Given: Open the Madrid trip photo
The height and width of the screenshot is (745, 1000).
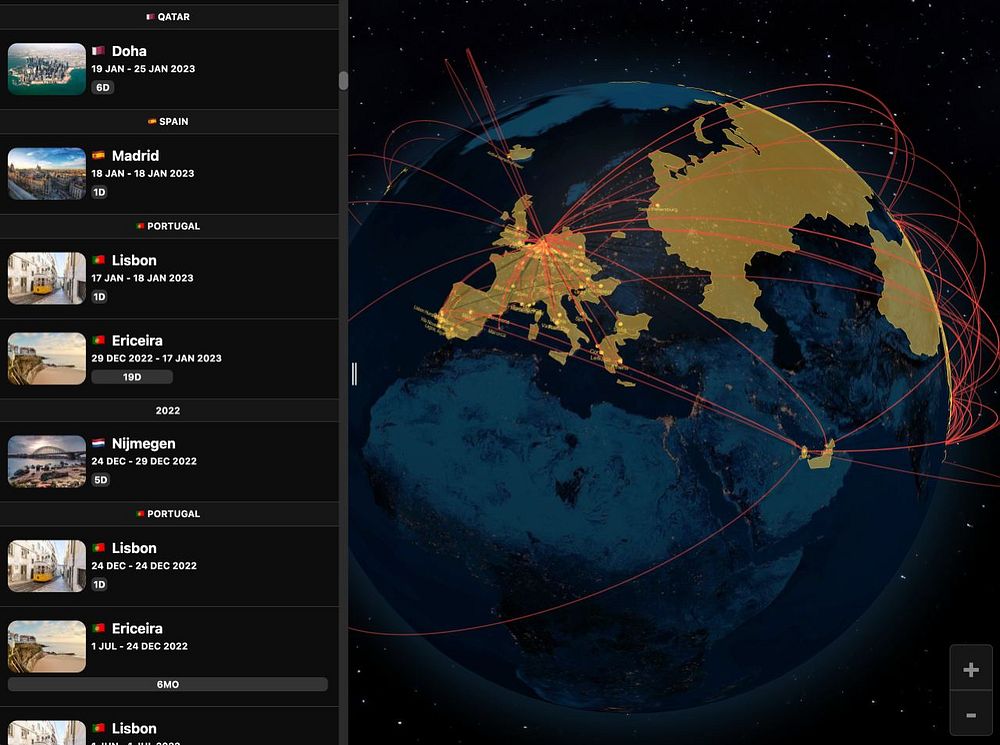Looking at the screenshot, I should pos(47,173).
